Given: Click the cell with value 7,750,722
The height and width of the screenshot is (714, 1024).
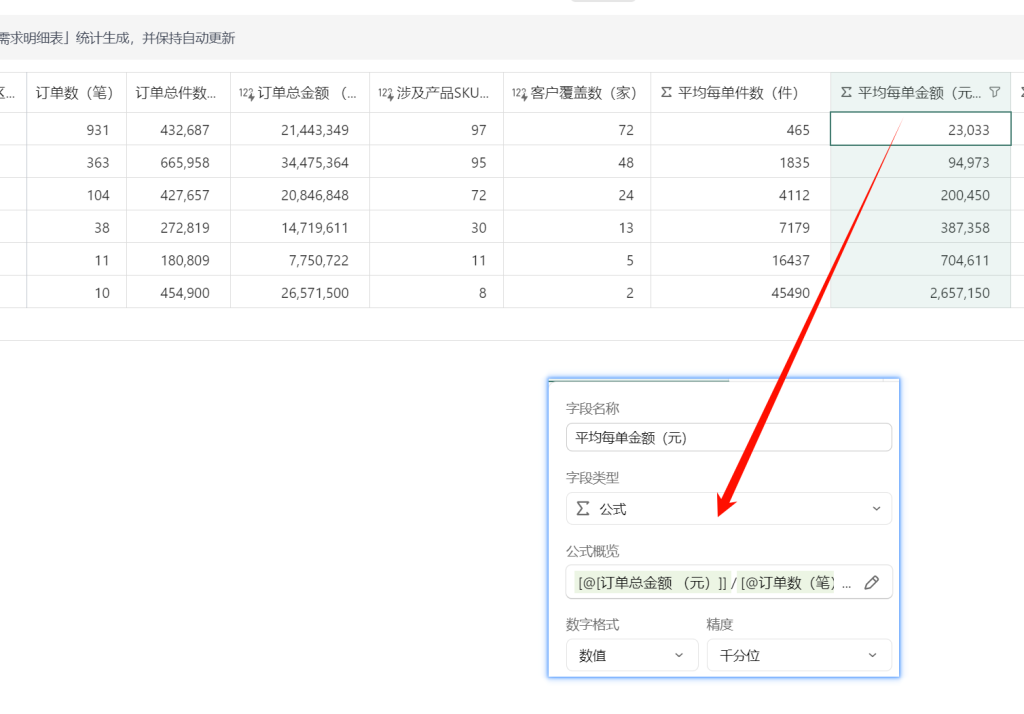Looking at the screenshot, I should point(300,260).
